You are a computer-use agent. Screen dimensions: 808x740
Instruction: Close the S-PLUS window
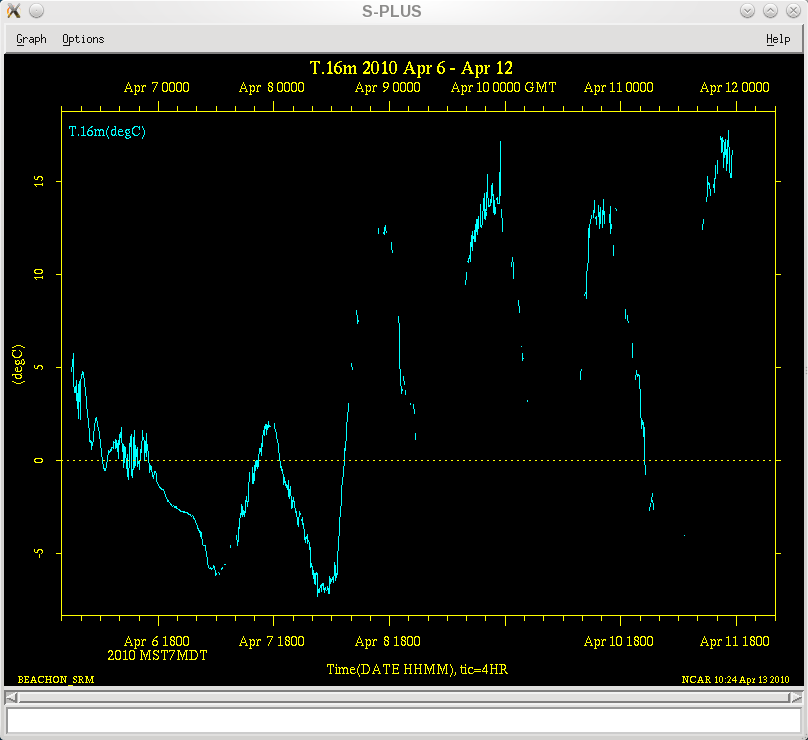(792, 11)
